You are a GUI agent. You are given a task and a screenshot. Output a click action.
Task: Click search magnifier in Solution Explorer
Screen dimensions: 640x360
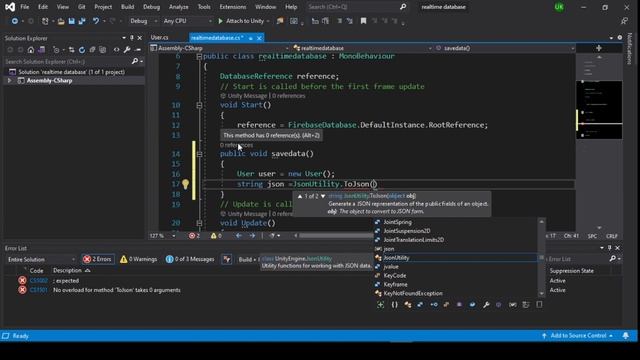click(x=135, y=61)
